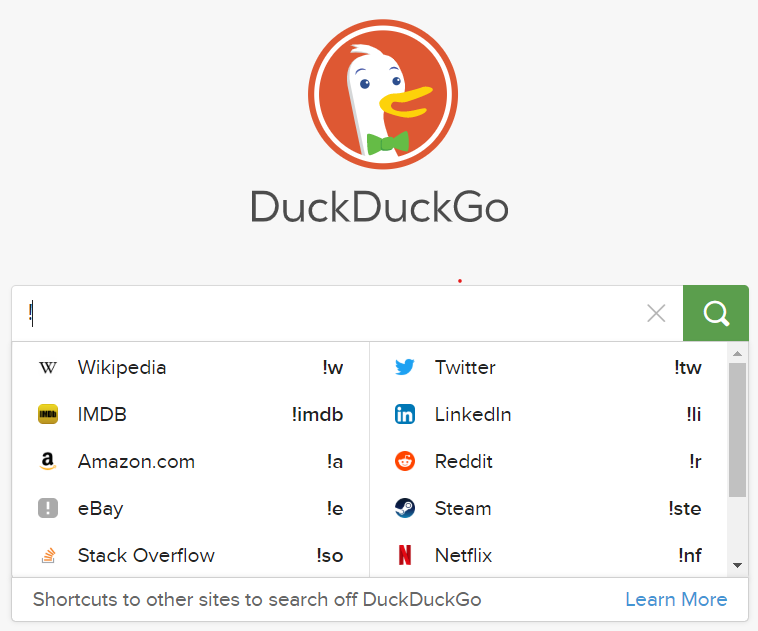
Task: Click the suggestions list scrollbar thumb
Action: (x=737, y=430)
